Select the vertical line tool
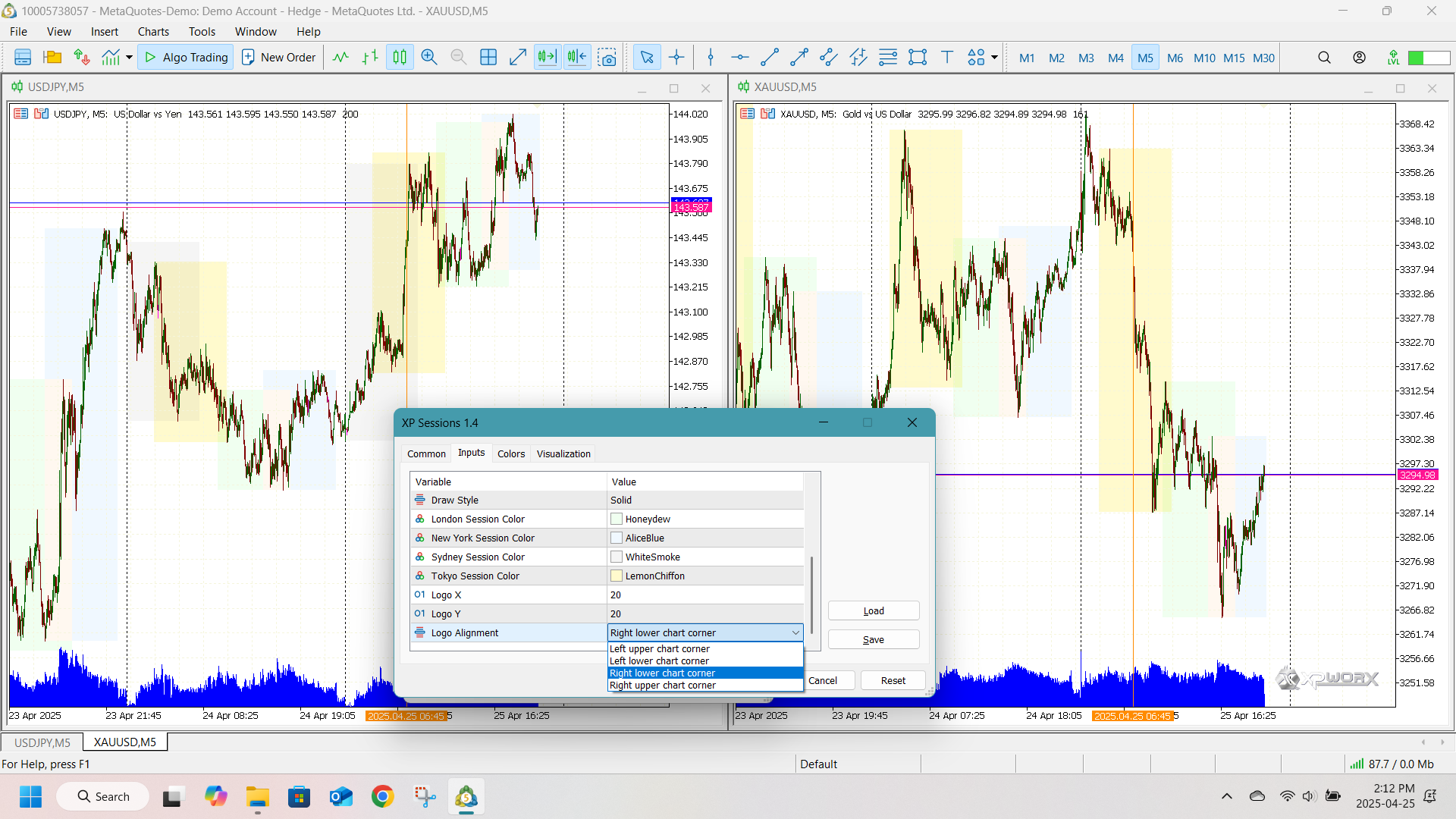Screen dimensions: 1456x819 pos(711,58)
